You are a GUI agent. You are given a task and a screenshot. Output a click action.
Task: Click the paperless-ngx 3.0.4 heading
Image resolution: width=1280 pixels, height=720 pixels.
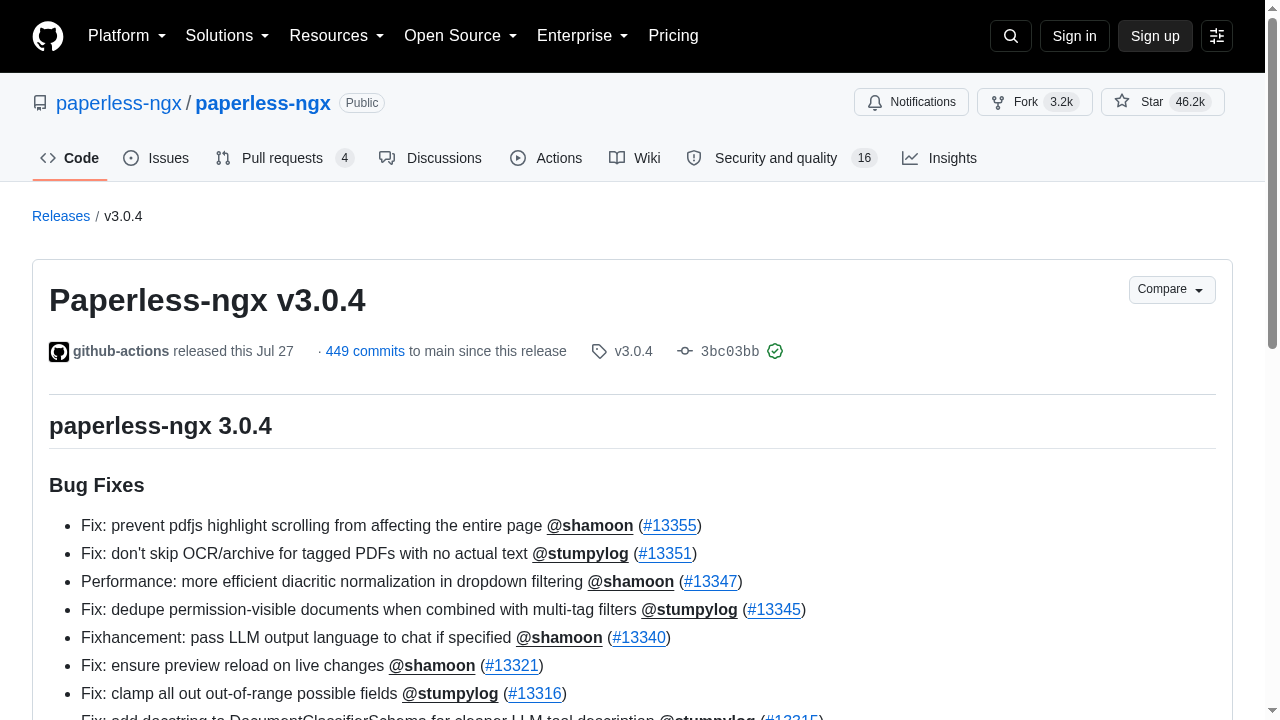160,426
